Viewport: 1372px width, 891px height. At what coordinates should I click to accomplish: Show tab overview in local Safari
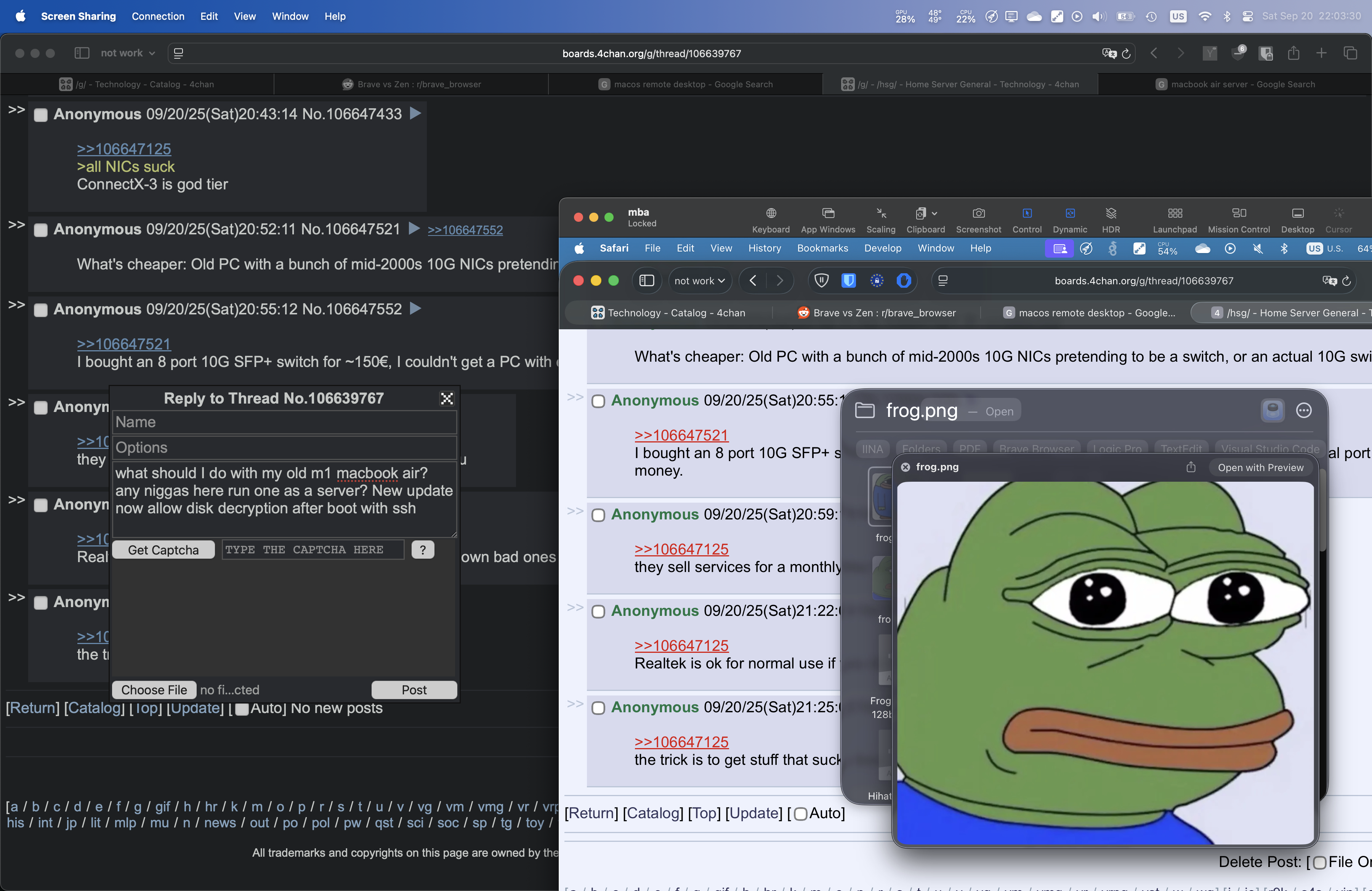click(1350, 53)
